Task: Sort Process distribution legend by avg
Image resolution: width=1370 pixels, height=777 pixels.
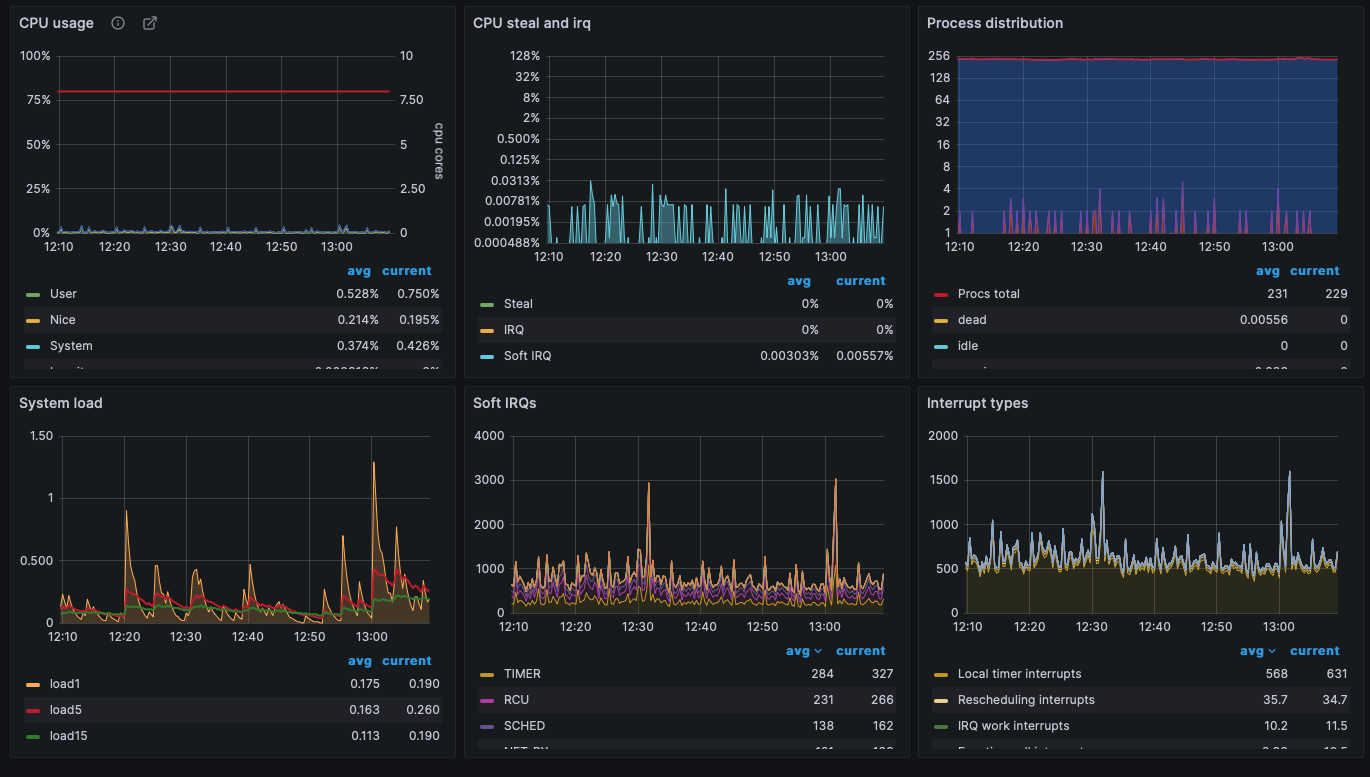Action: (1267, 271)
